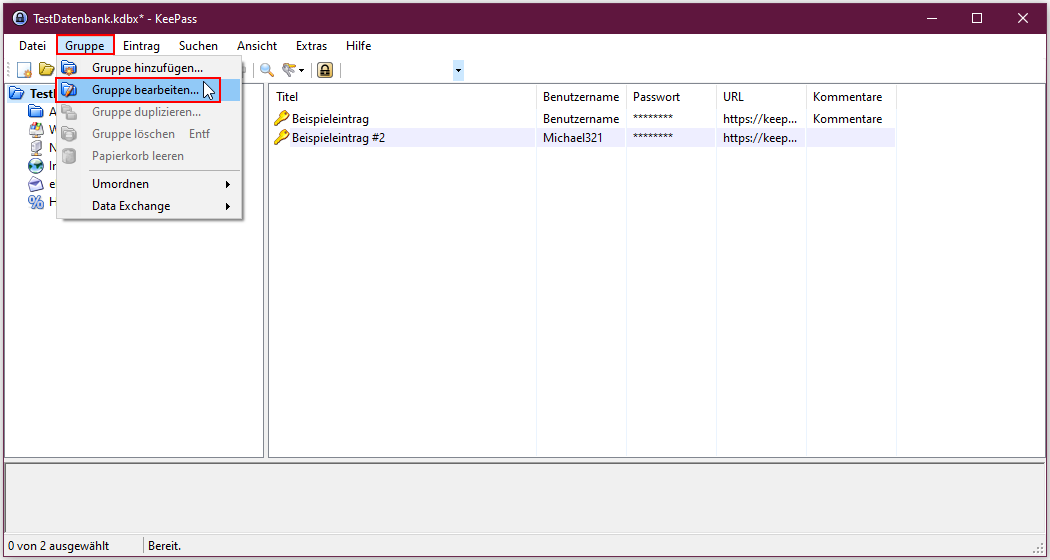Open the Ansicht menu

point(257,46)
